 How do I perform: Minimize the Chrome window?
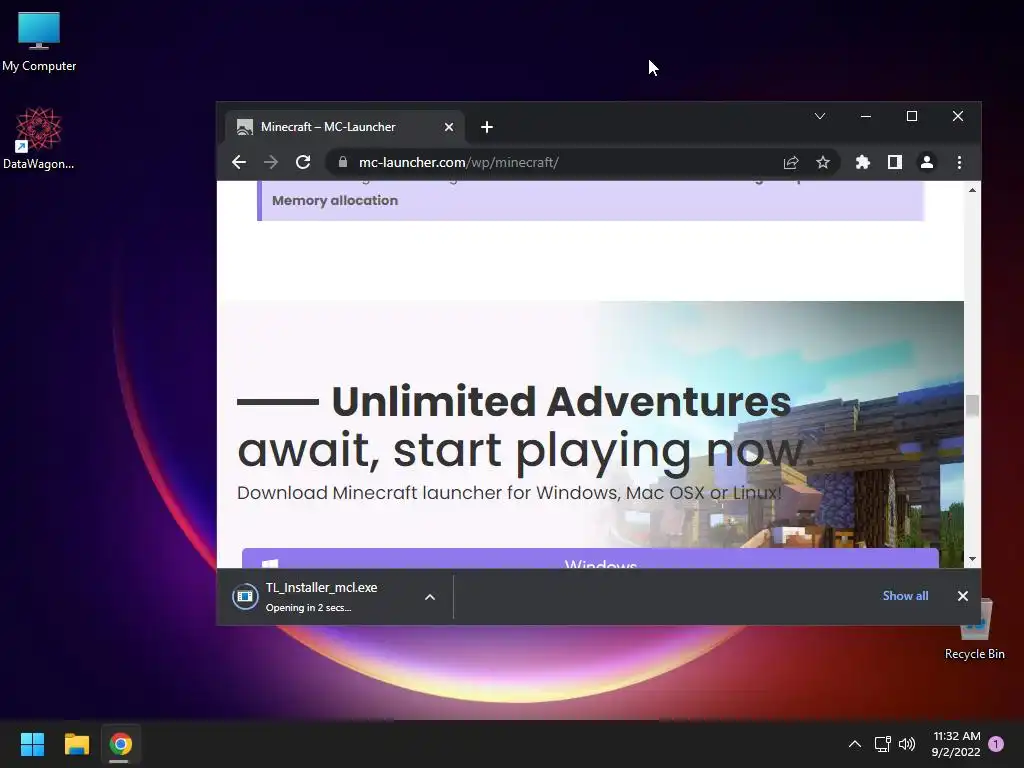[866, 116]
